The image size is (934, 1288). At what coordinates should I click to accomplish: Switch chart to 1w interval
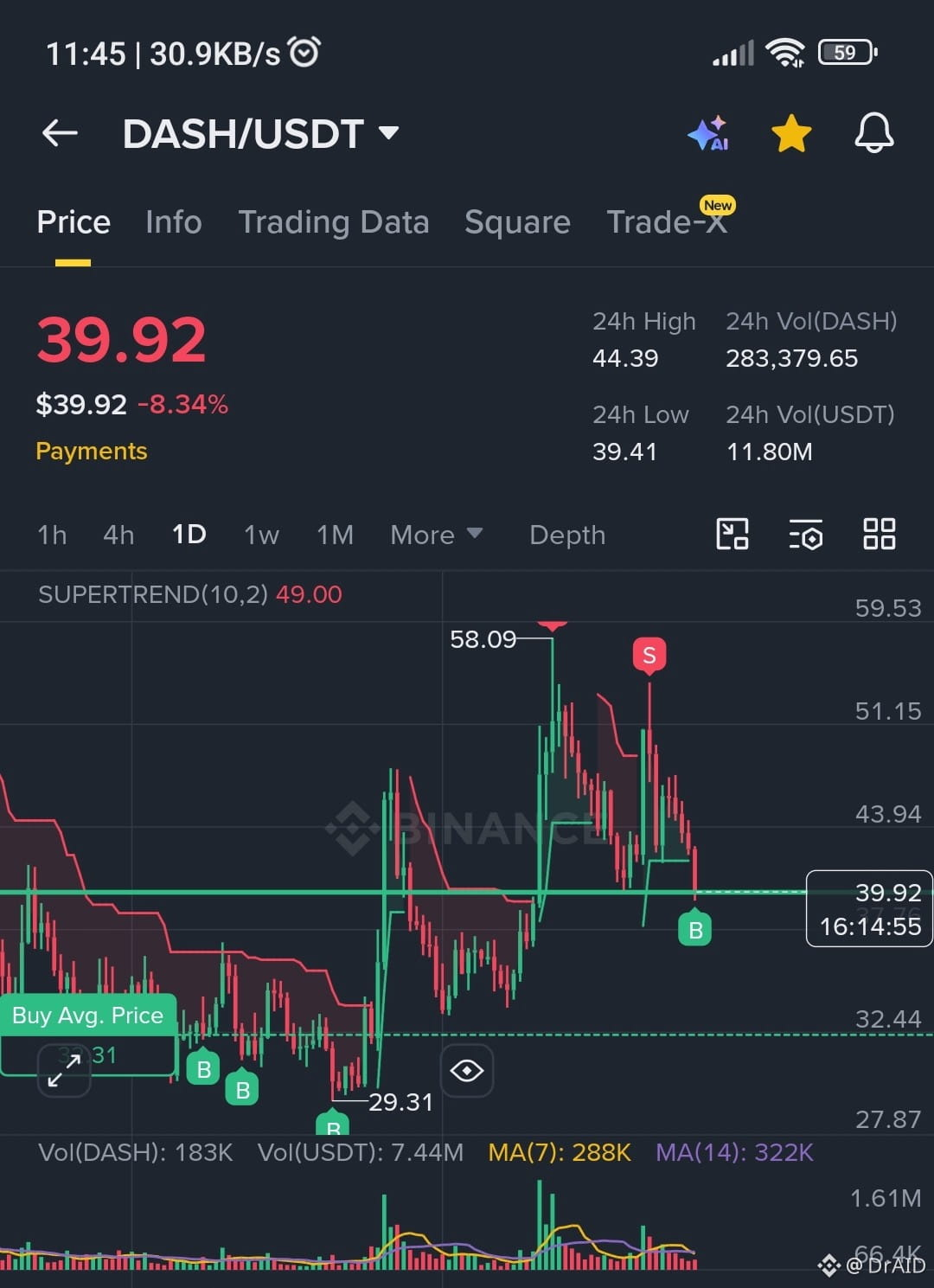pyautogui.click(x=261, y=535)
